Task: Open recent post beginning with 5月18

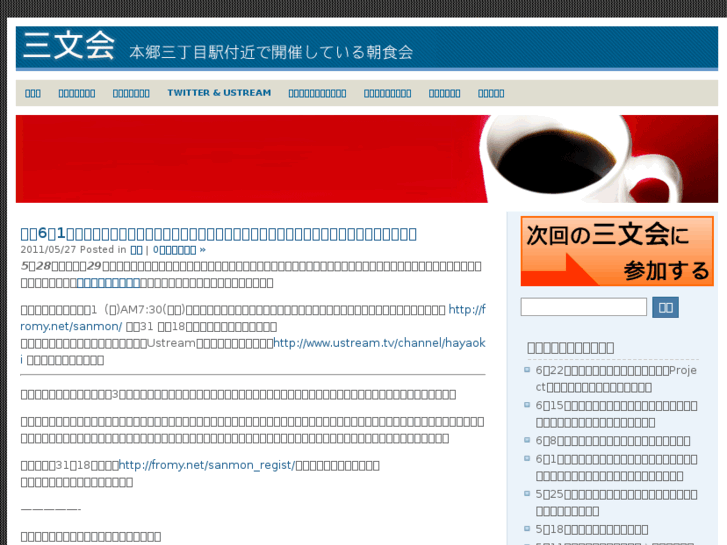Action: 592,529
